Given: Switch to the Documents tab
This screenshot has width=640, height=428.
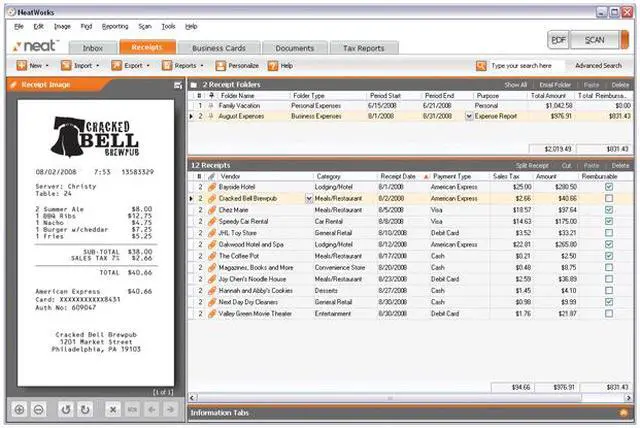Looking at the screenshot, I should [x=295, y=48].
